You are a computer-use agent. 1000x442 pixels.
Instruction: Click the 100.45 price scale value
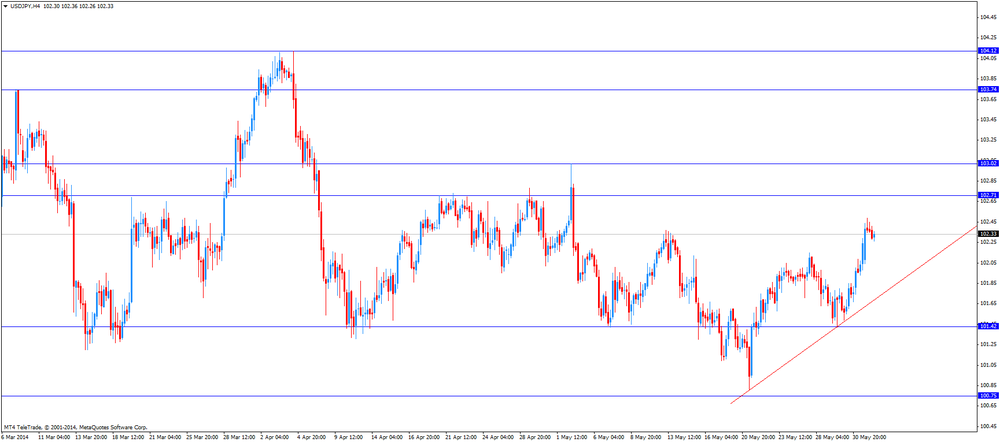pyautogui.click(x=988, y=425)
